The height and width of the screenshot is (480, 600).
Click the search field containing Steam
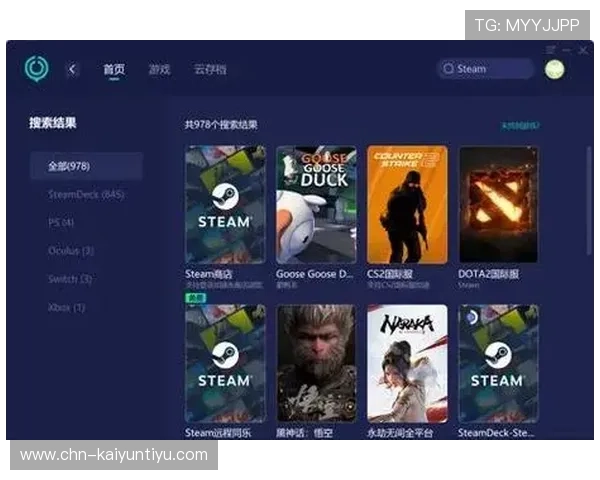point(486,69)
